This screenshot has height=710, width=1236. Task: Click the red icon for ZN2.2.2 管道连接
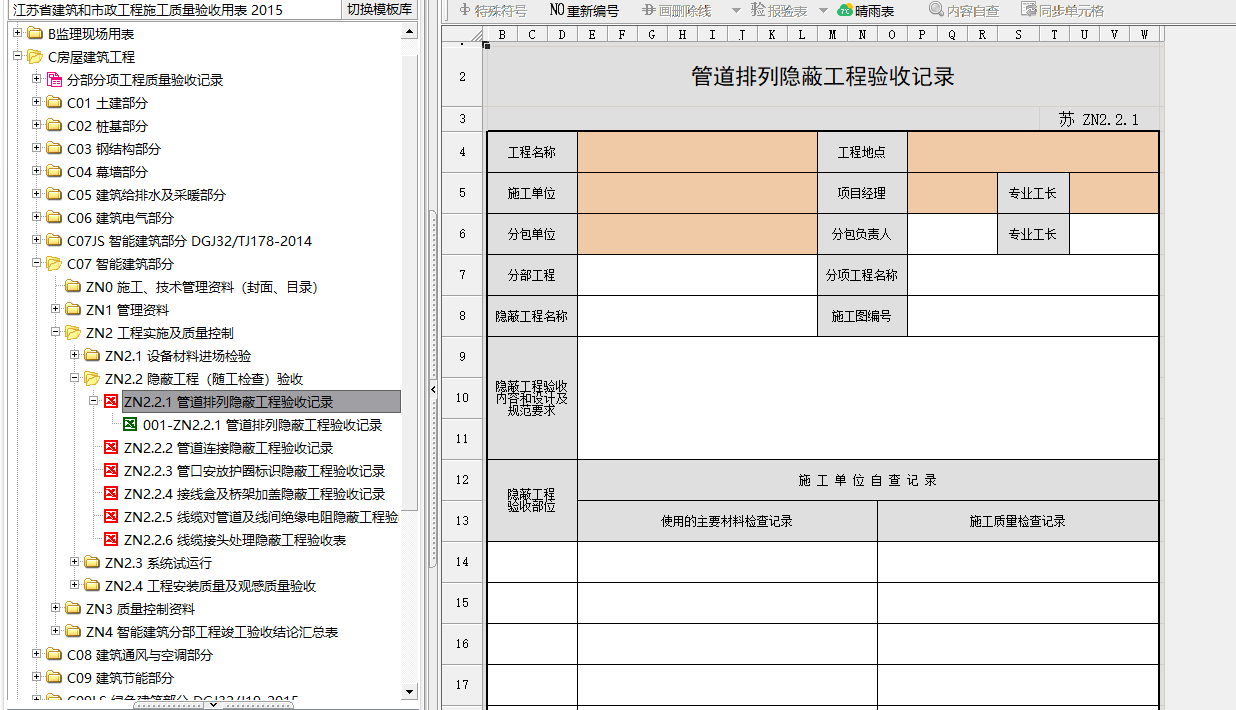coord(112,448)
